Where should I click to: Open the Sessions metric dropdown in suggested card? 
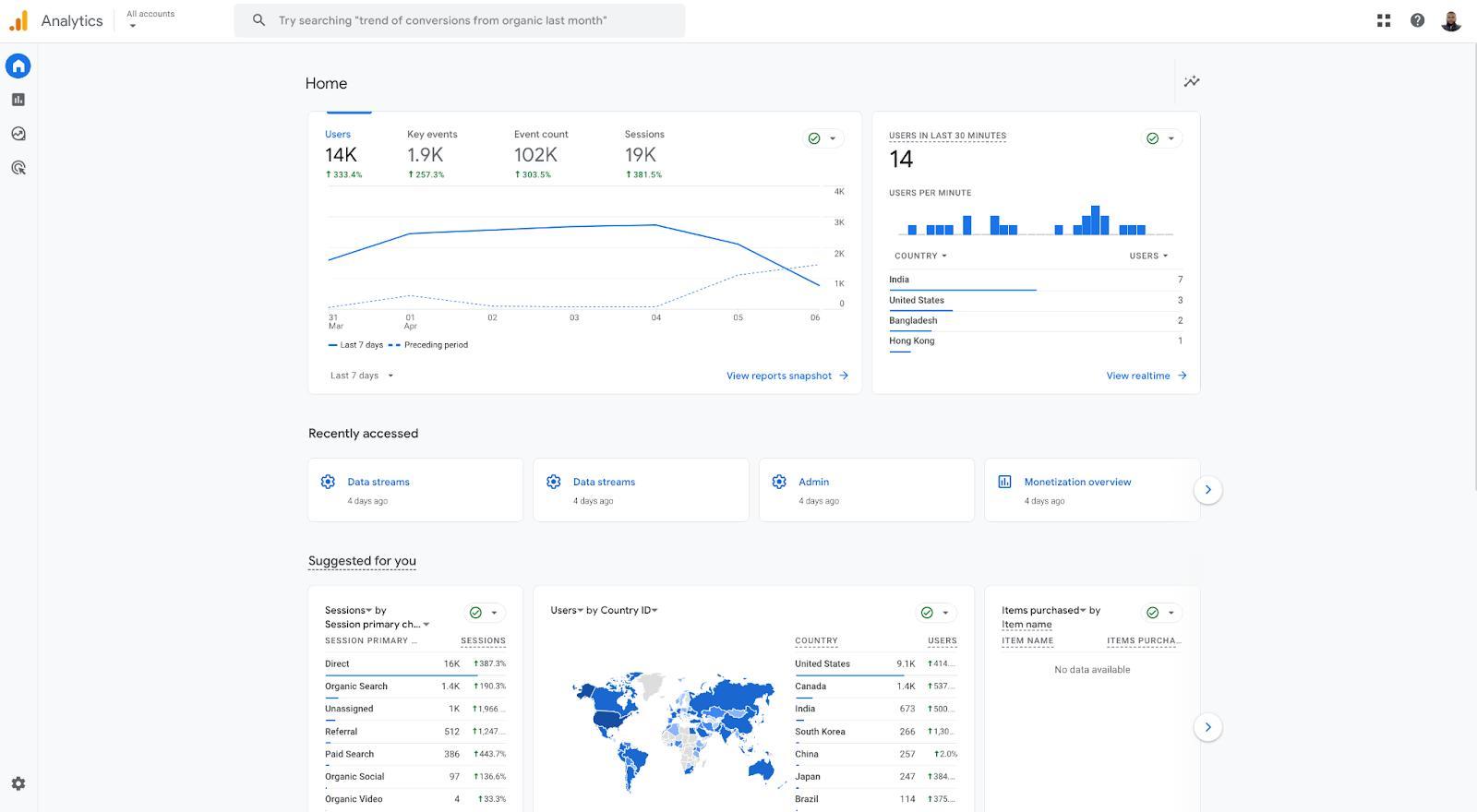348,610
